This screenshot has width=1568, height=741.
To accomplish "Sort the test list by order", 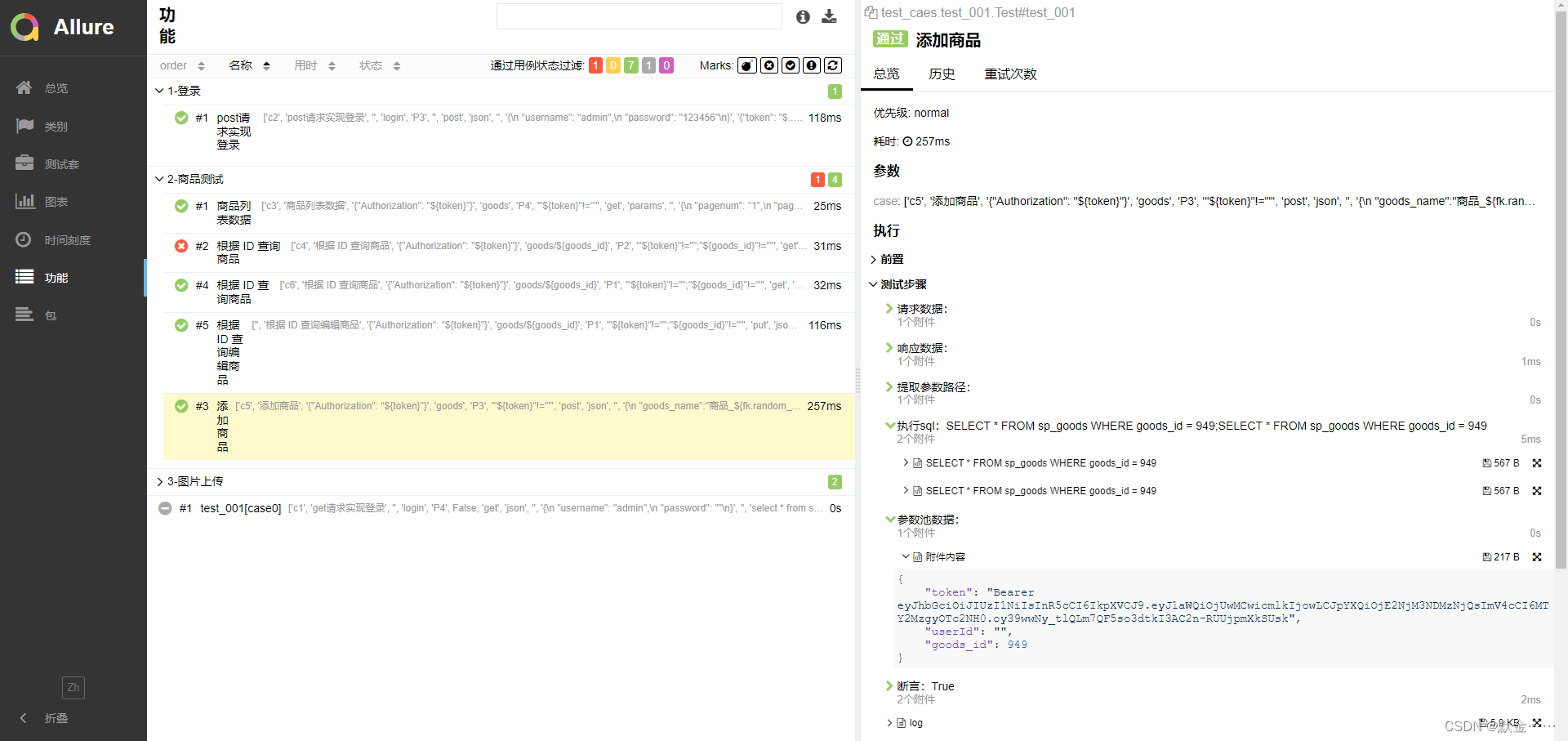I will pyautogui.click(x=182, y=65).
